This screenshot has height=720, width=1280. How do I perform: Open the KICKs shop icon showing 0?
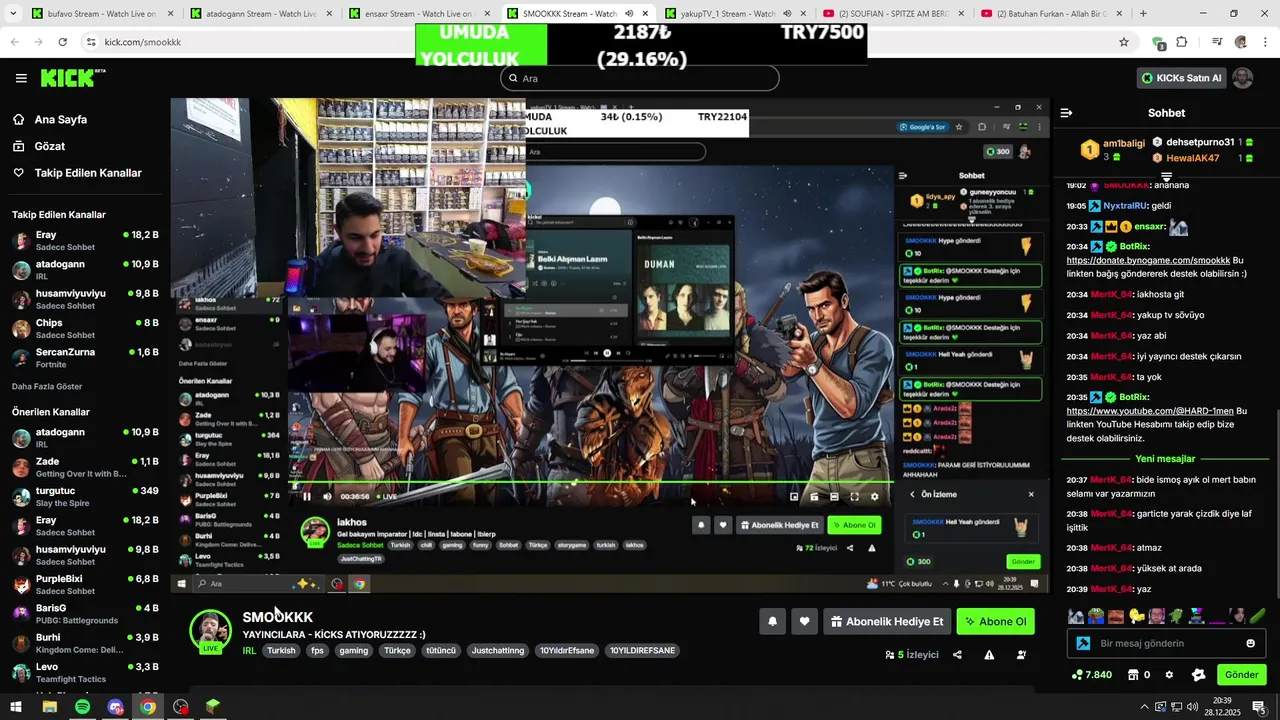coord(1139,675)
